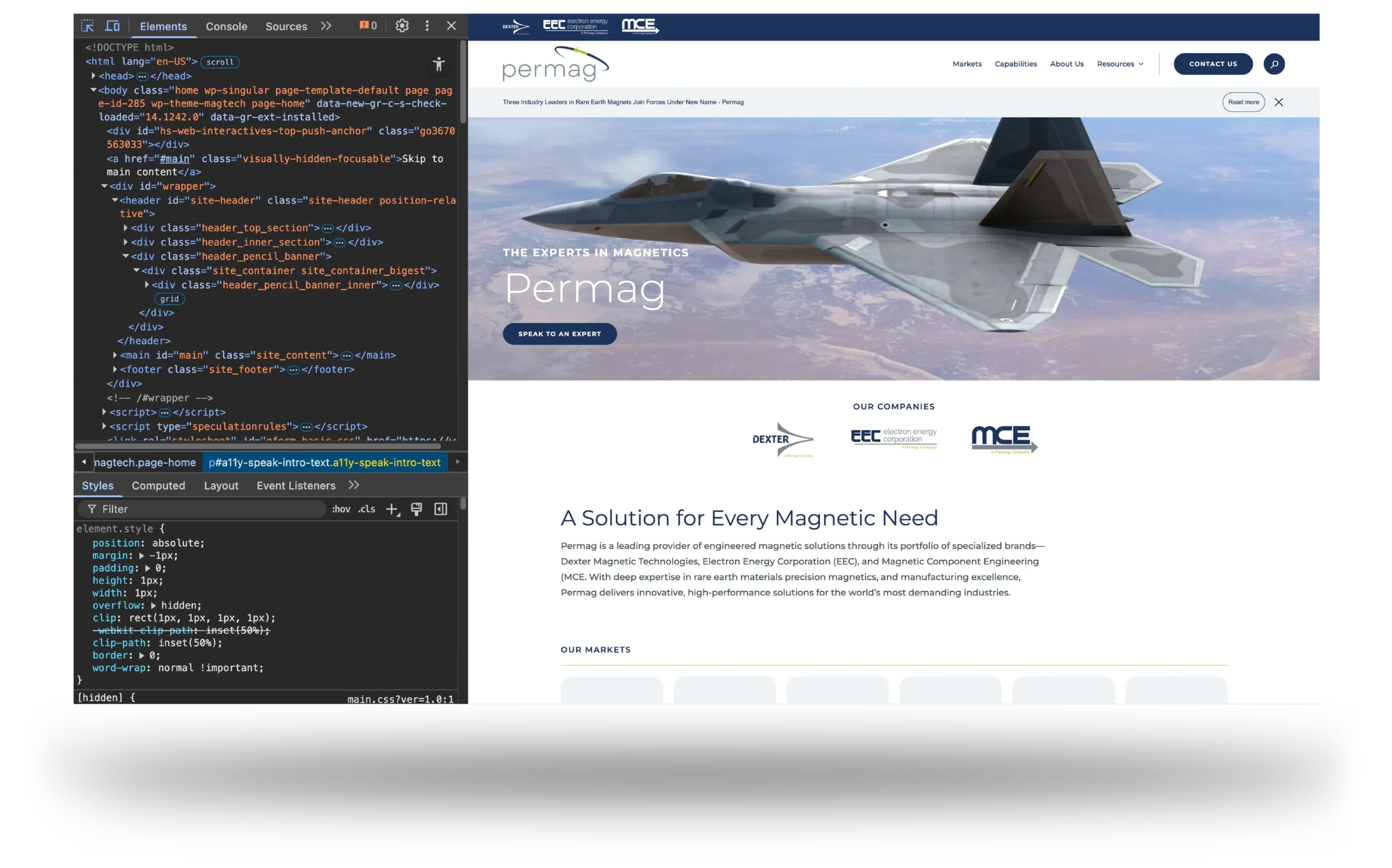Expand the header_top_section div
1392x868 pixels.
pyautogui.click(x=126, y=228)
